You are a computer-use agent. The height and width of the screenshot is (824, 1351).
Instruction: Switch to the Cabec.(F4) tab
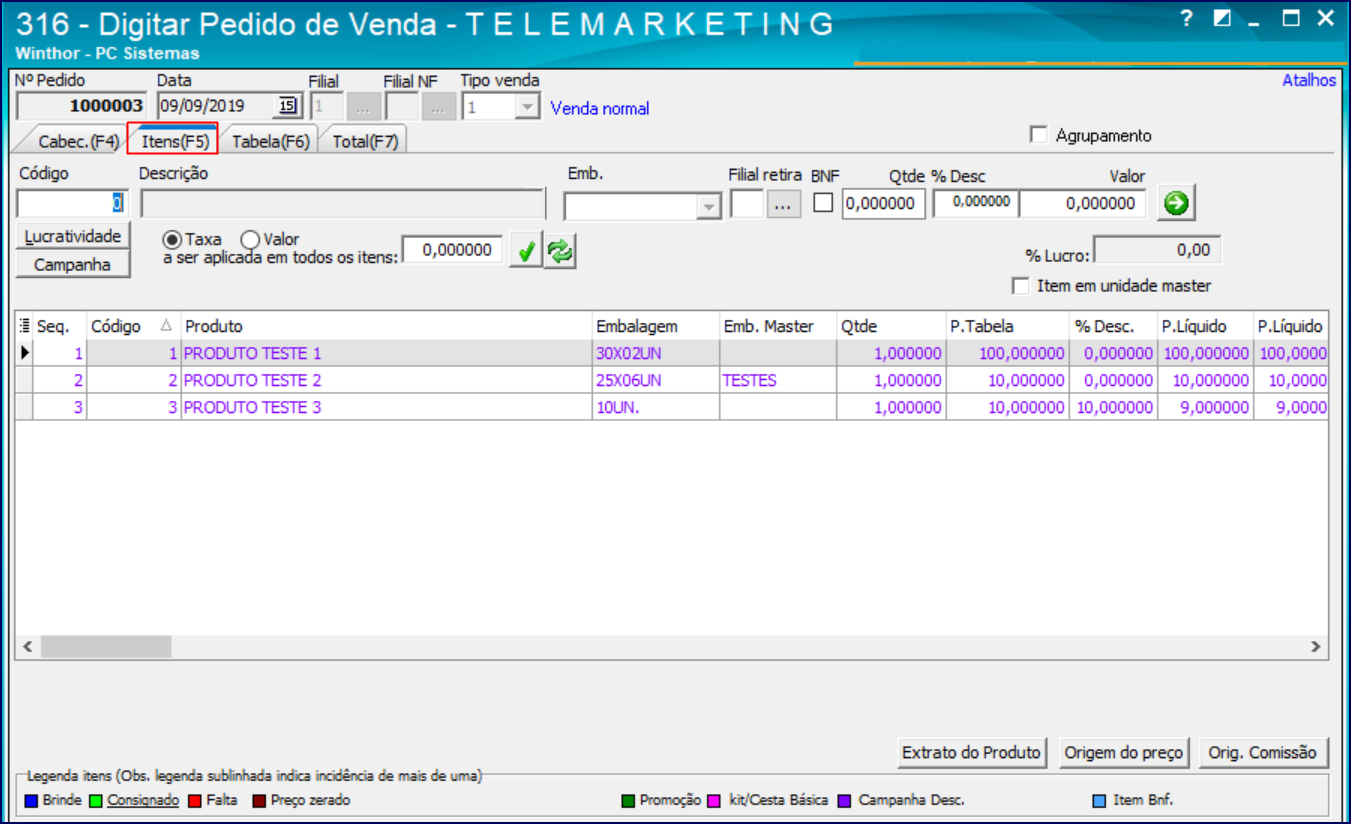click(78, 141)
